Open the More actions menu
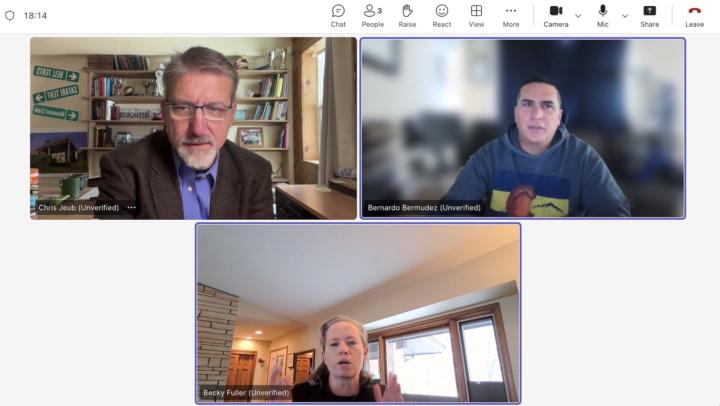Screen dimensions: 720x406 coord(511,16)
